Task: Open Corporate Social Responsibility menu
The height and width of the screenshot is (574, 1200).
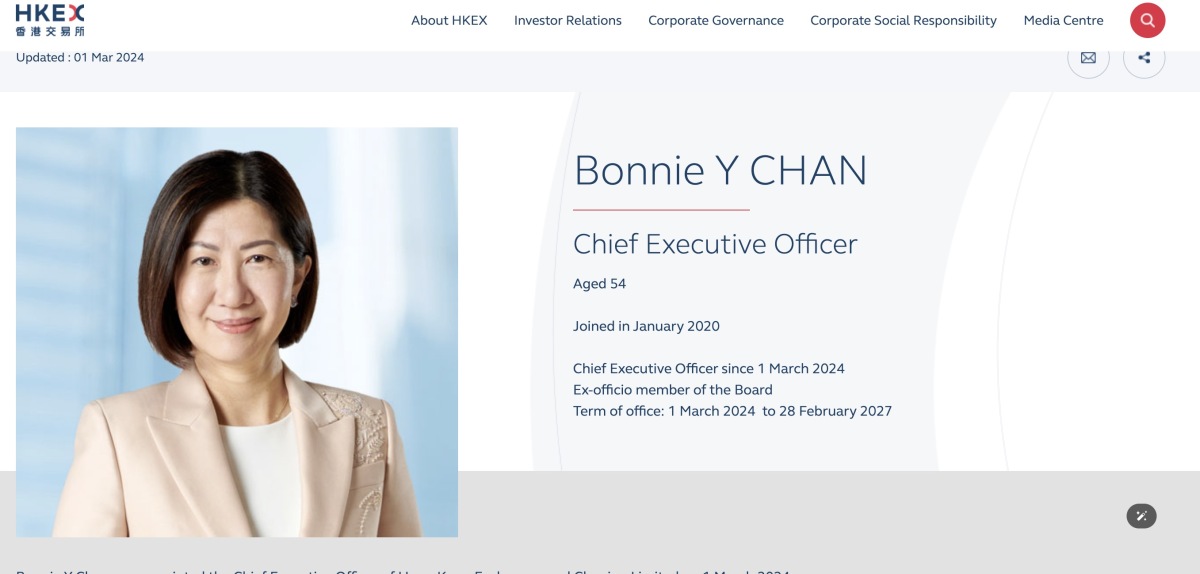Action: click(x=903, y=20)
